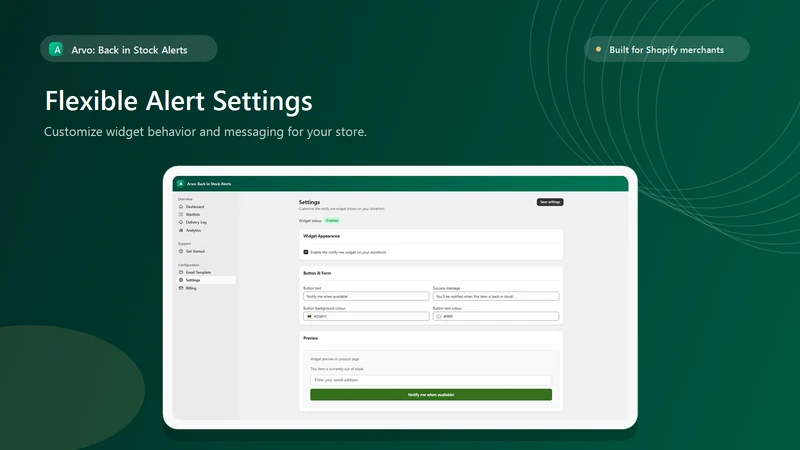Click the Button & Form section title

click(x=317, y=273)
